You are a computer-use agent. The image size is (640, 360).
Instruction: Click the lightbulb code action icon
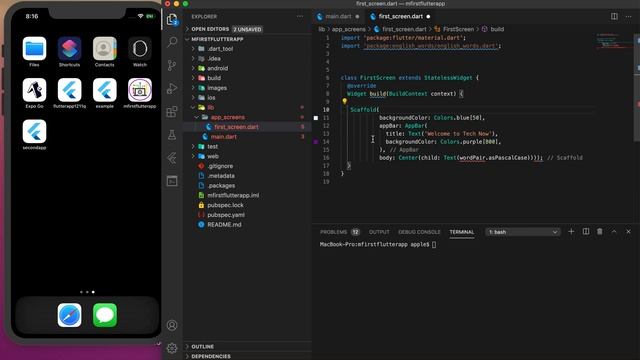pyautogui.click(x=344, y=101)
